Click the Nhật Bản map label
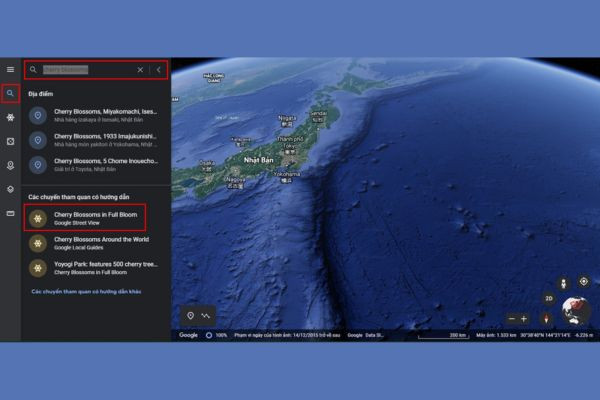The image size is (600, 400). pyautogui.click(x=259, y=160)
